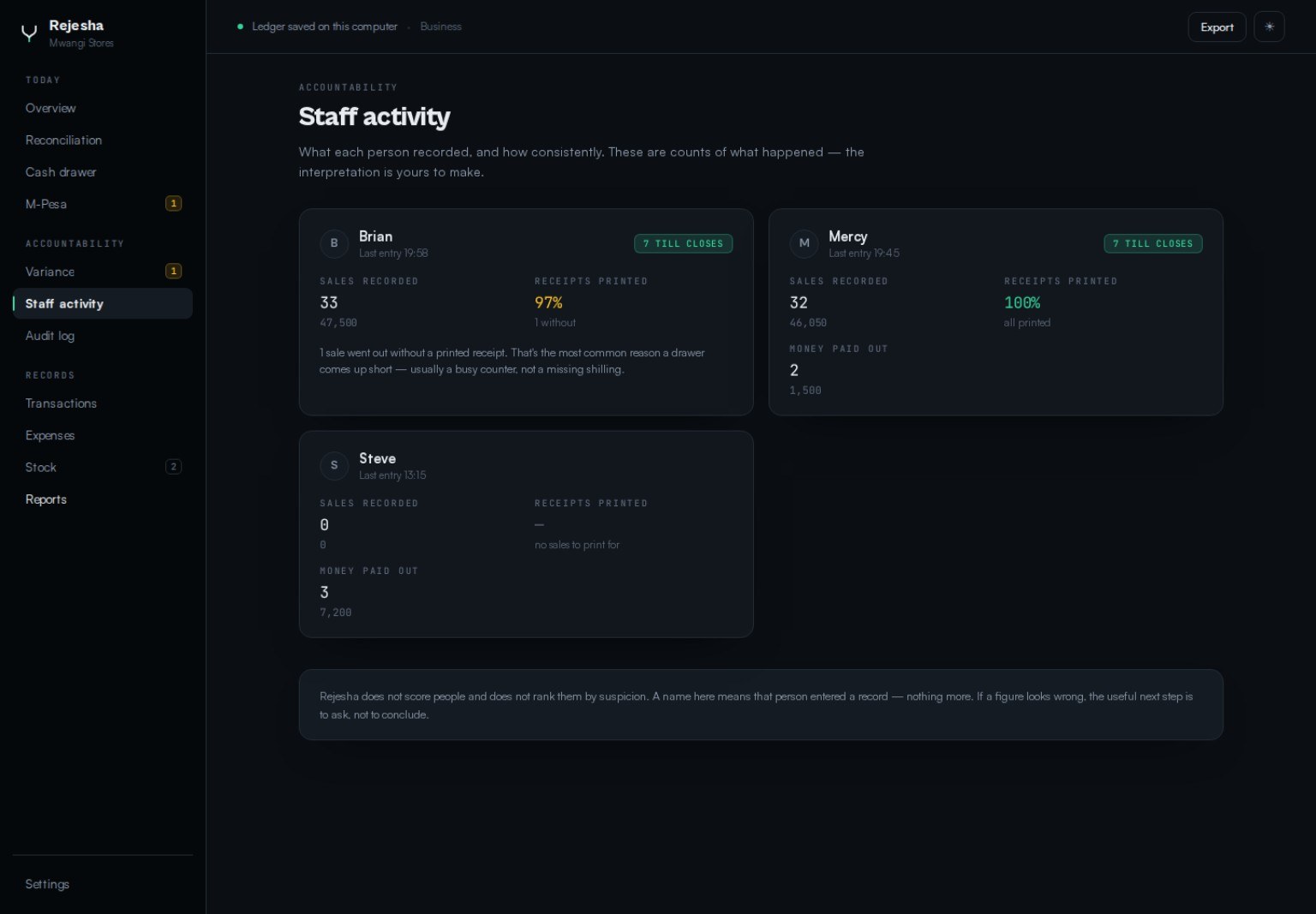
Task: Click Mercy's avatar initial M
Action: [804, 243]
